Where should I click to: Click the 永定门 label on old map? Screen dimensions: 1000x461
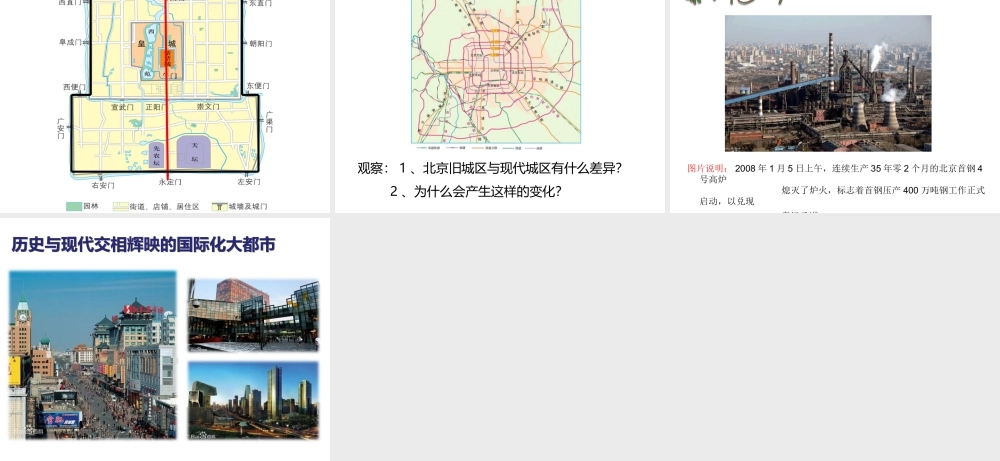tap(170, 182)
